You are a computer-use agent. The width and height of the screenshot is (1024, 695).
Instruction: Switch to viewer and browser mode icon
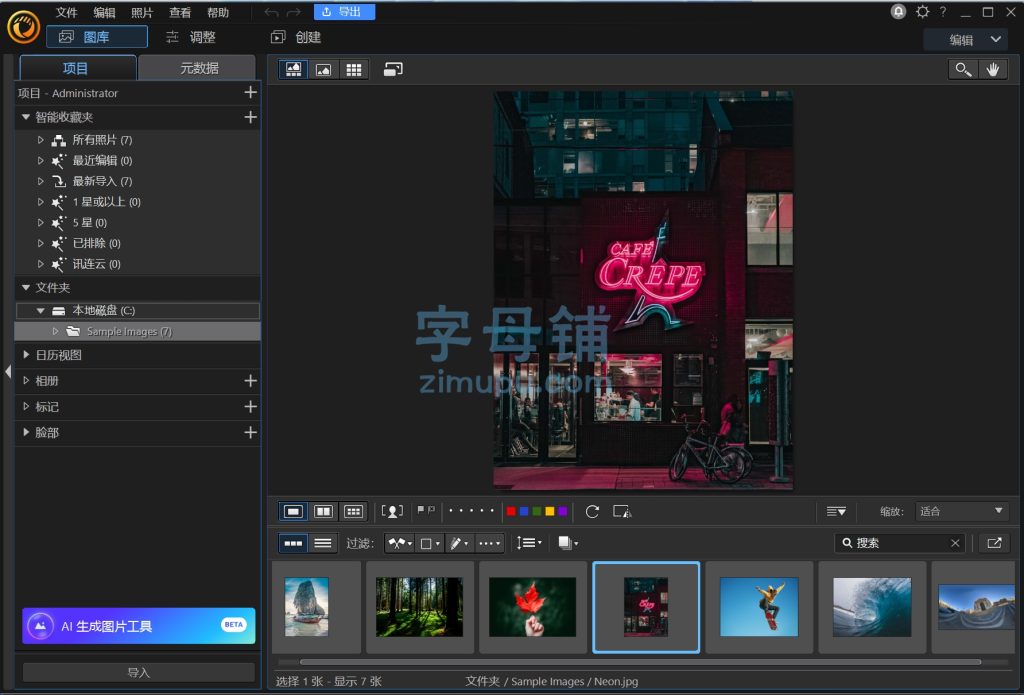point(293,69)
